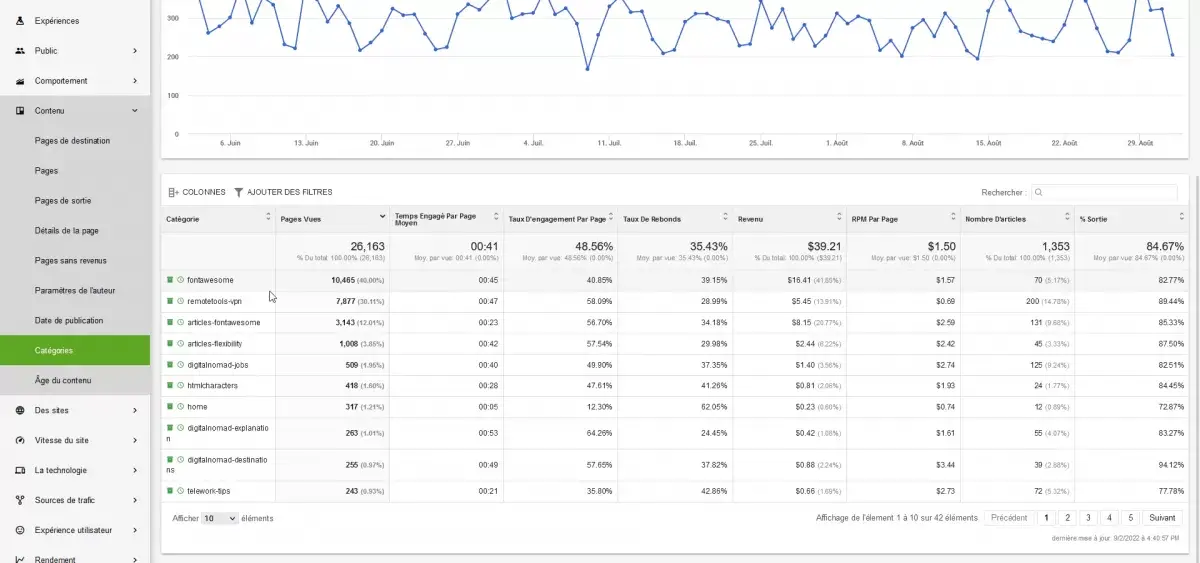Image resolution: width=1200 pixels, height=563 pixels.
Task: Click the magnifier icon in the Rechercher box
Action: (1039, 192)
